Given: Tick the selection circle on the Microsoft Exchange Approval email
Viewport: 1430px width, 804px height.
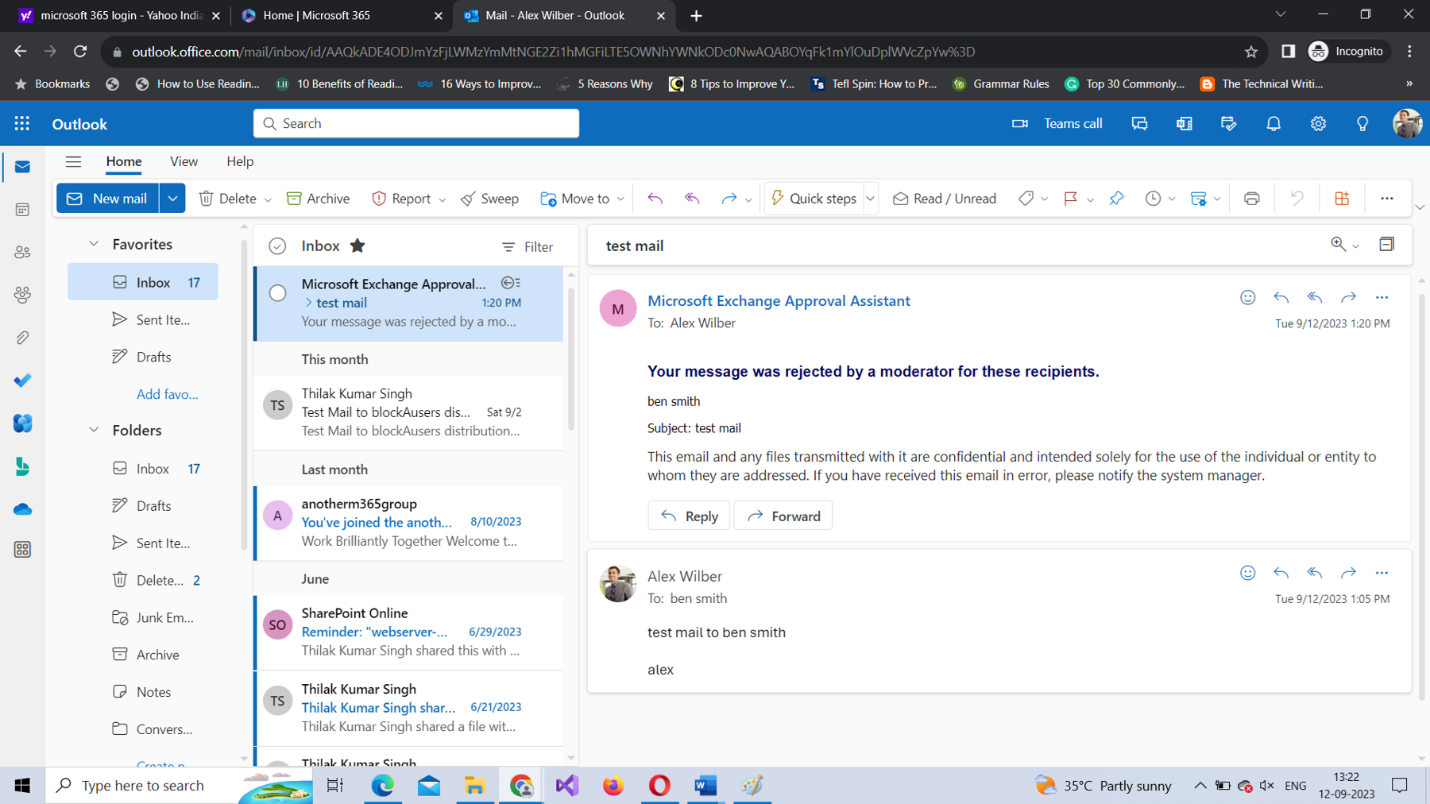Looking at the screenshot, I should pyautogui.click(x=278, y=293).
